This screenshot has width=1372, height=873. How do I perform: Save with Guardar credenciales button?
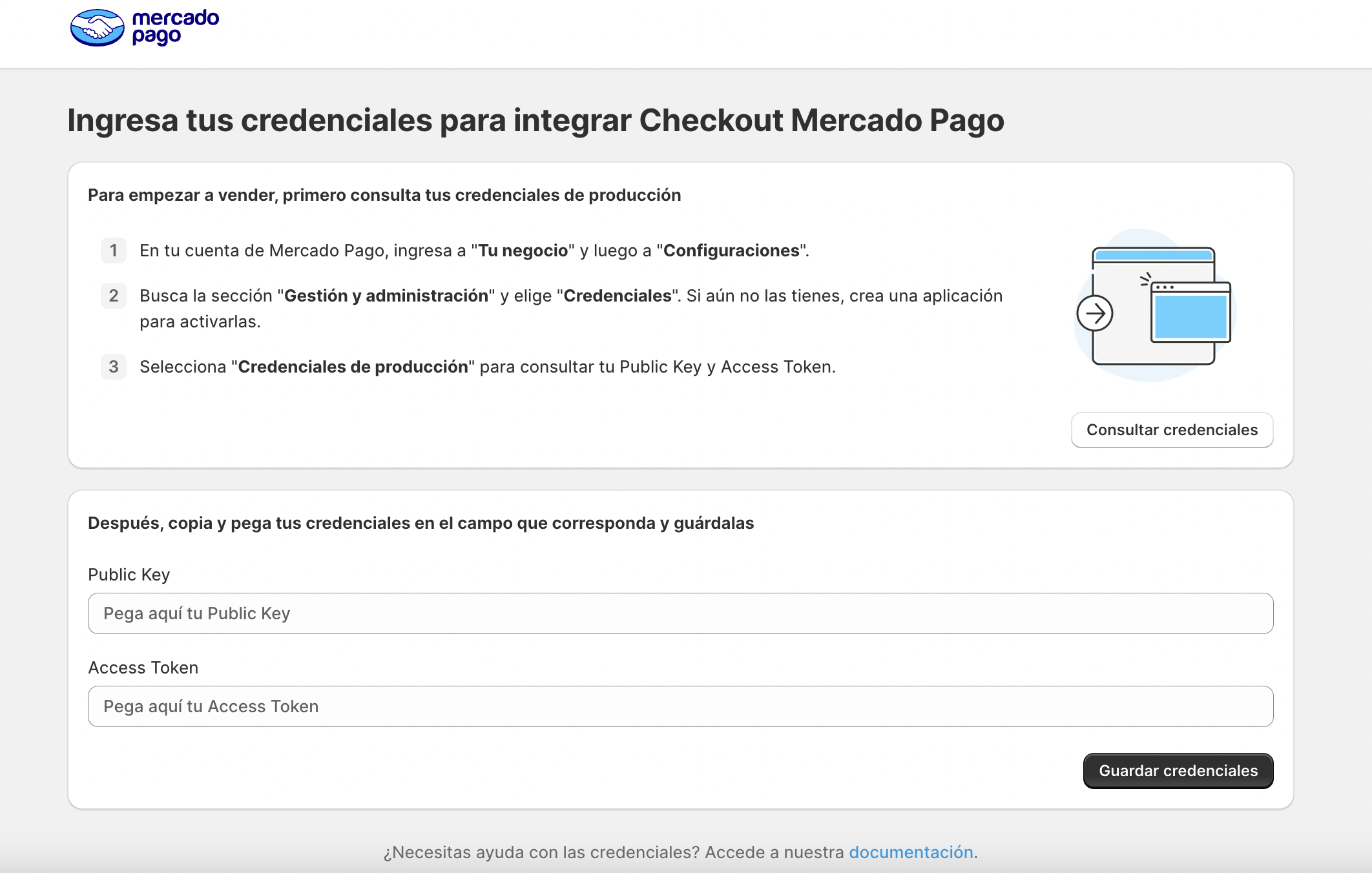coord(1178,771)
